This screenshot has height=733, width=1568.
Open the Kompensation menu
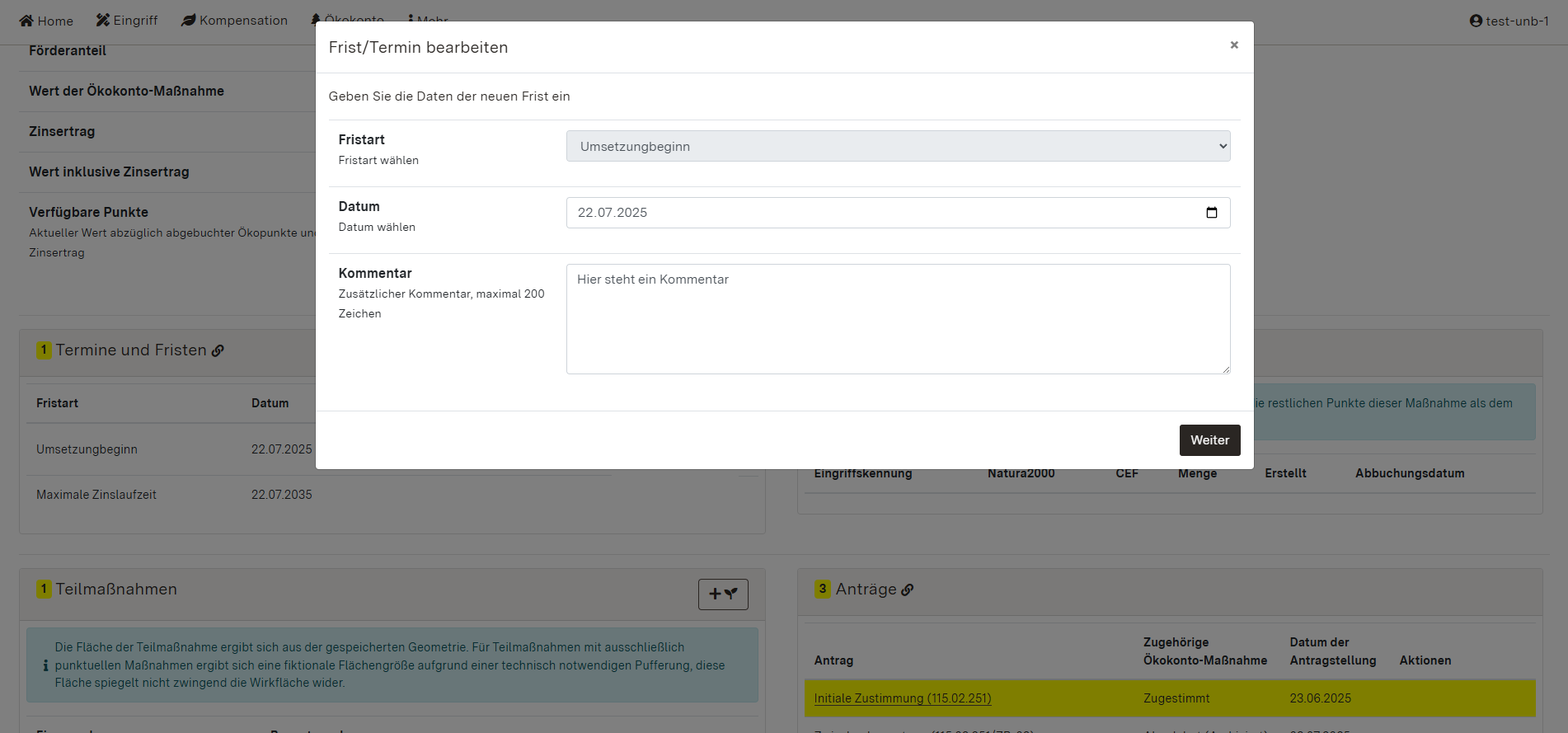tap(235, 21)
